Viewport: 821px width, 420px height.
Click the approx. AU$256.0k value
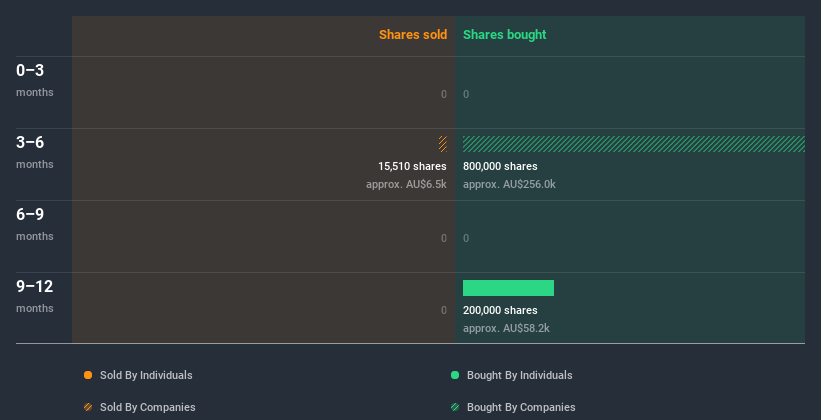(x=509, y=184)
